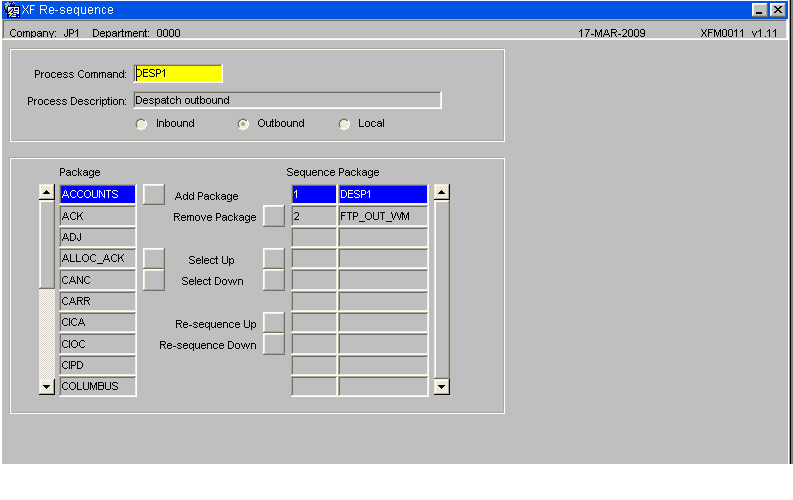793x500 pixels.
Task: Click the Package list scrollbar thumb
Action: coord(47,245)
